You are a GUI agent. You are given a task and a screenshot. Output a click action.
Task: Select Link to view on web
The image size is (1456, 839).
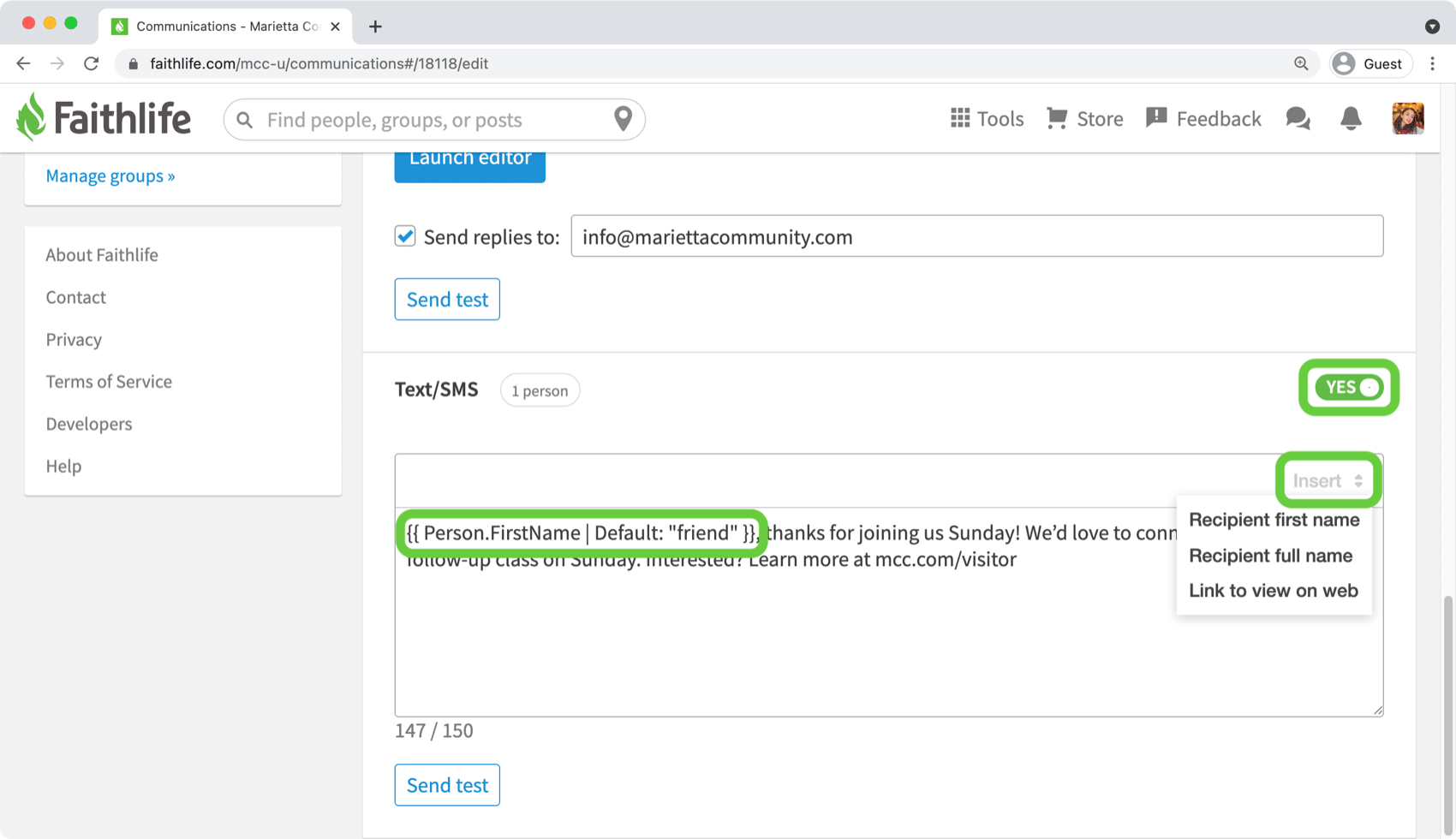tap(1273, 591)
